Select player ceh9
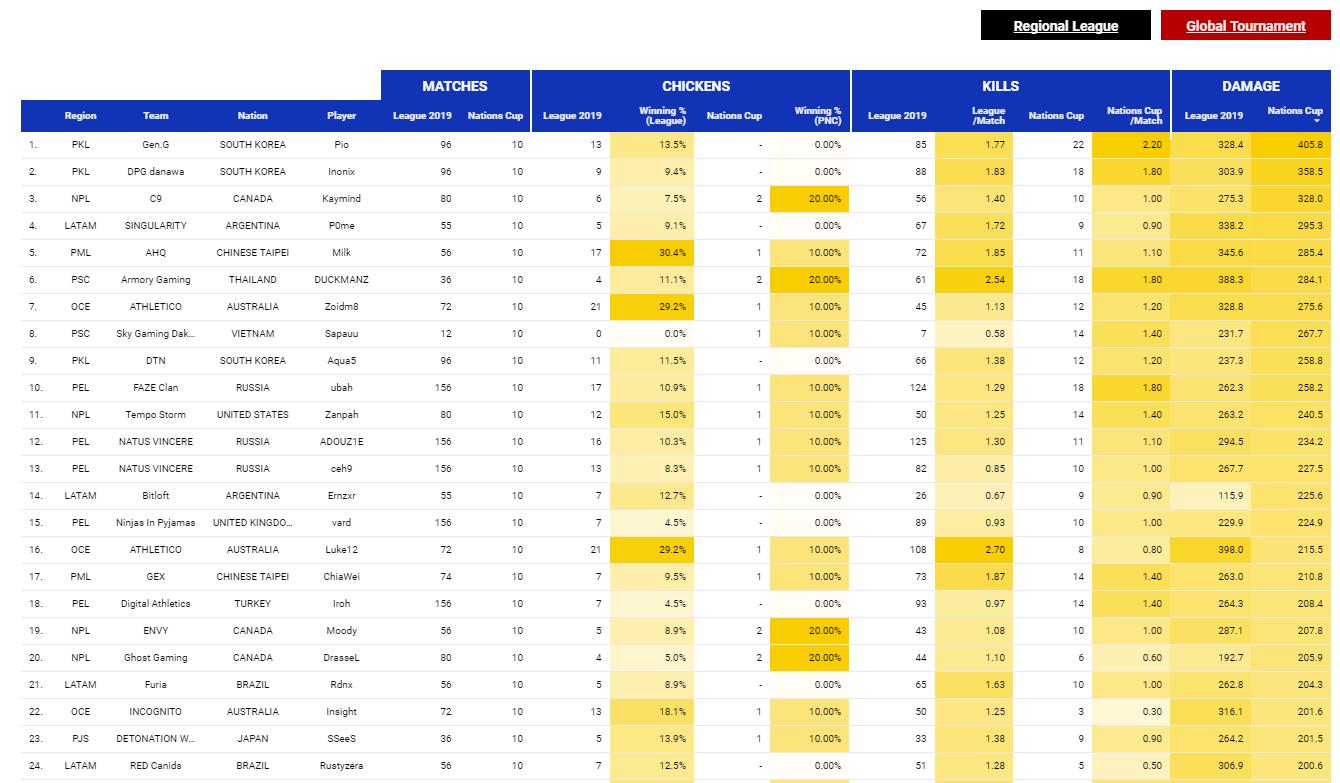 [x=341, y=469]
